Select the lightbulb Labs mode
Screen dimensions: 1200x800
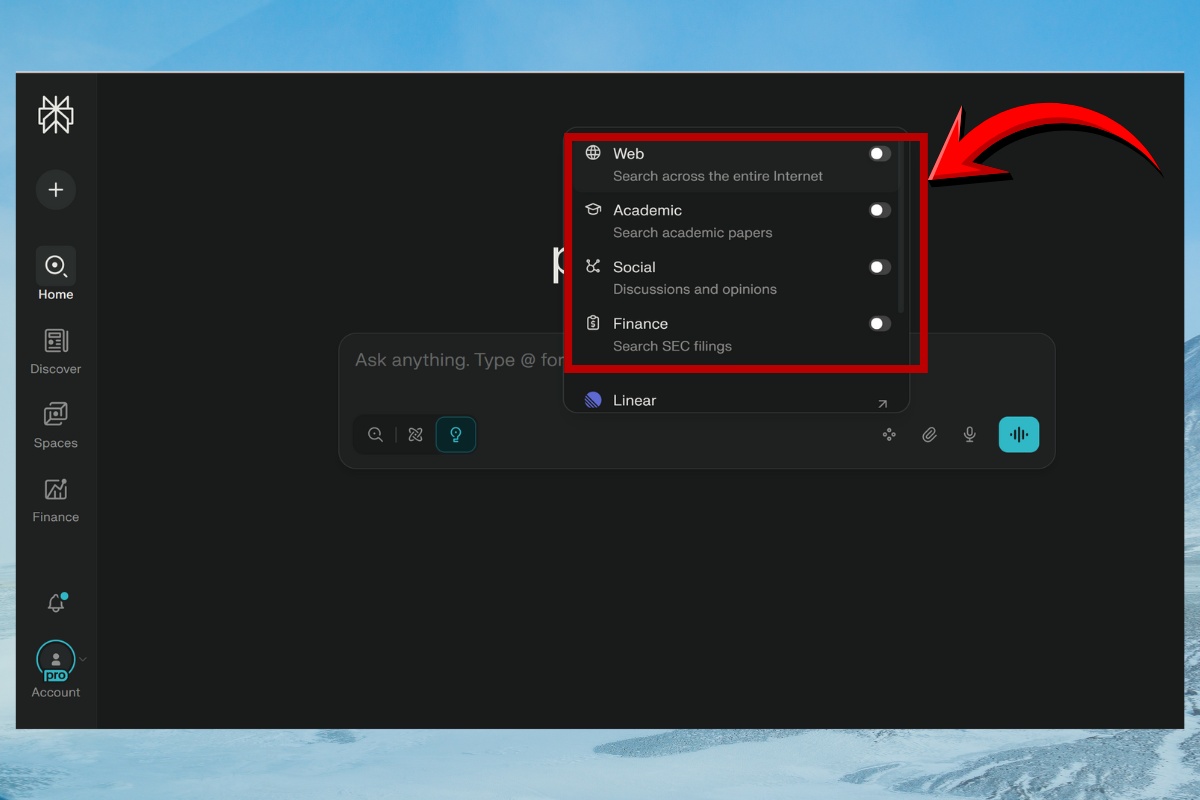[456, 435]
